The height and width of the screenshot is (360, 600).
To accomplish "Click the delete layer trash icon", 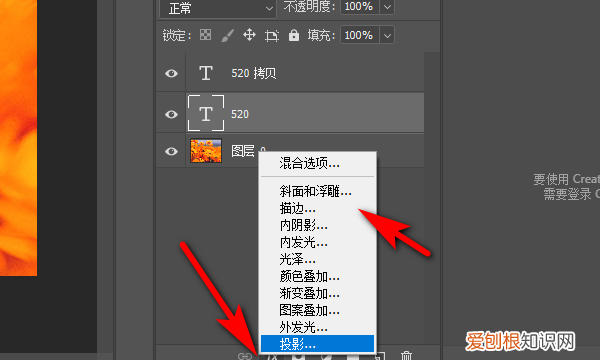I will tap(406, 355).
